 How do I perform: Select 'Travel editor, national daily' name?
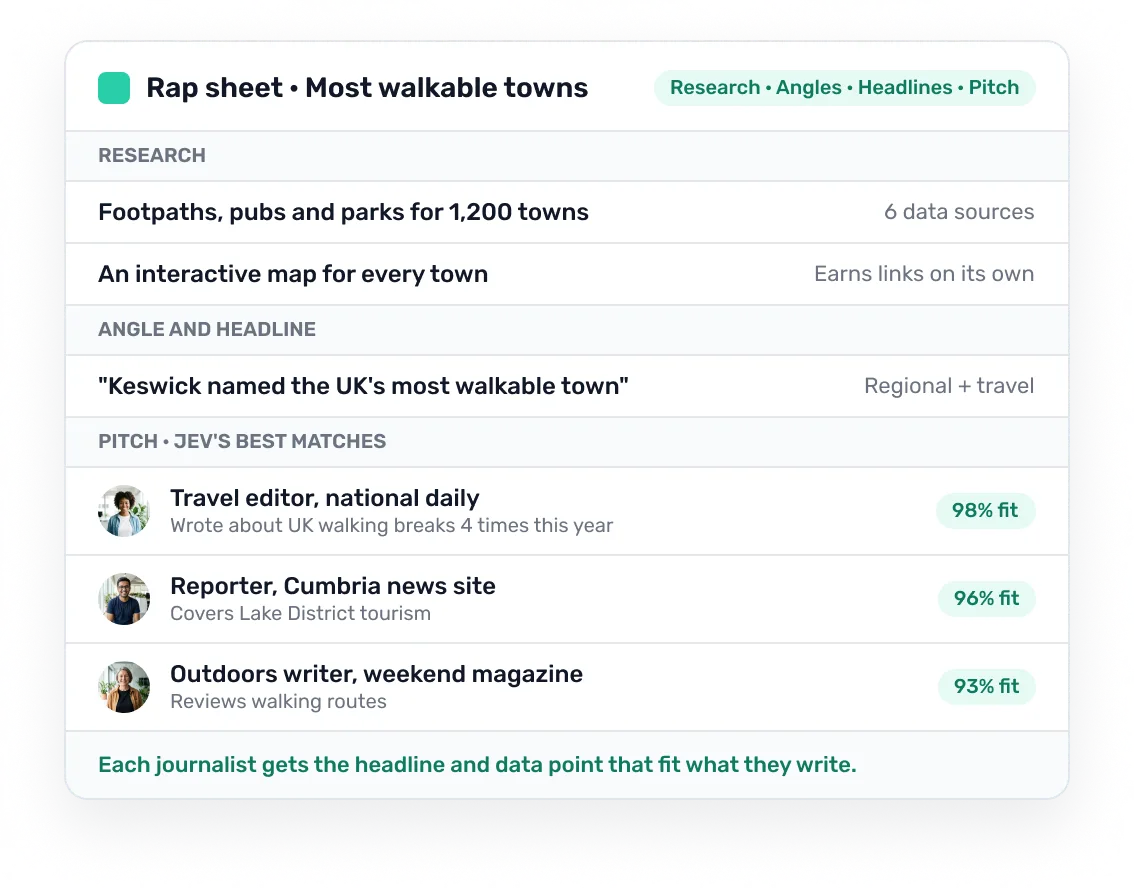coord(325,498)
